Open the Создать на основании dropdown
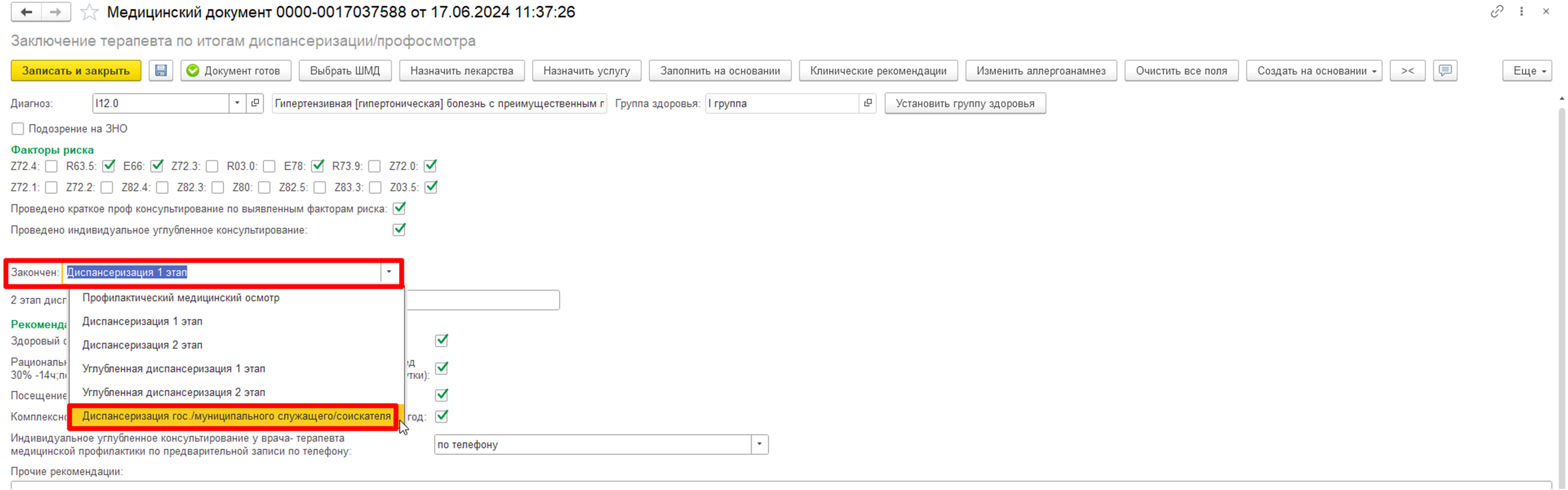1568x490 pixels. coord(1314,71)
